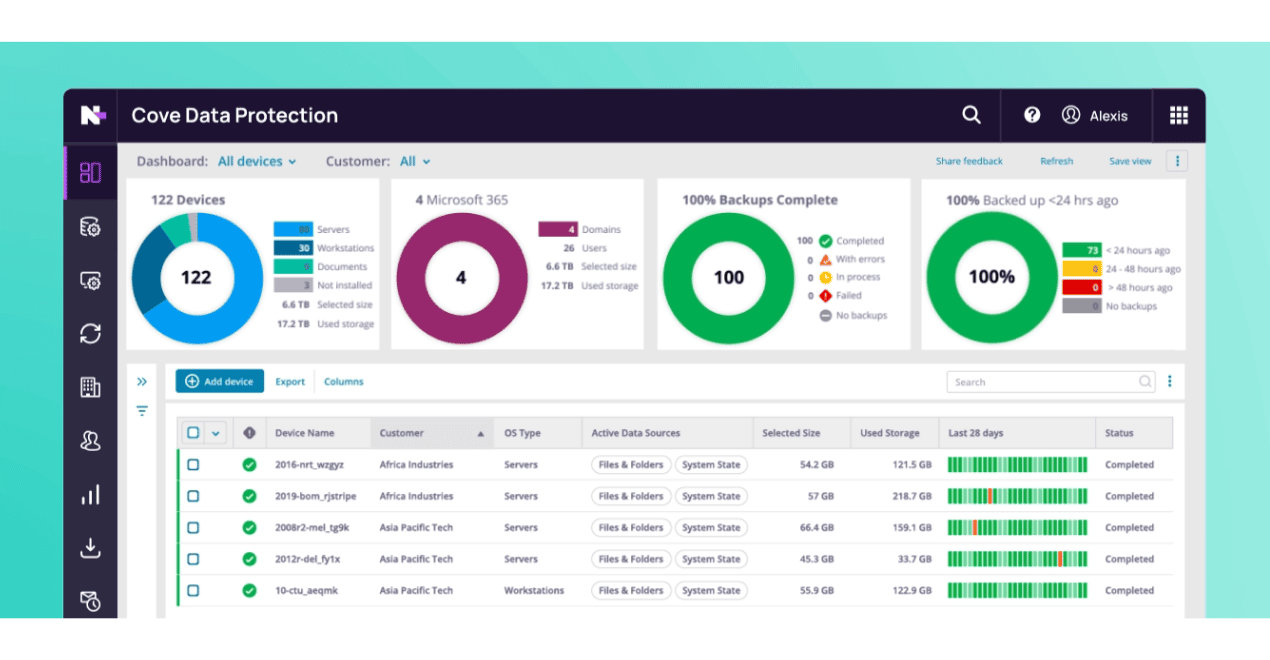Image resolution: width=1270 pixels, height=660 pixels.
Task: Expand the side panel double chevron
Action: pyautogui.click(x=142, y=381)
